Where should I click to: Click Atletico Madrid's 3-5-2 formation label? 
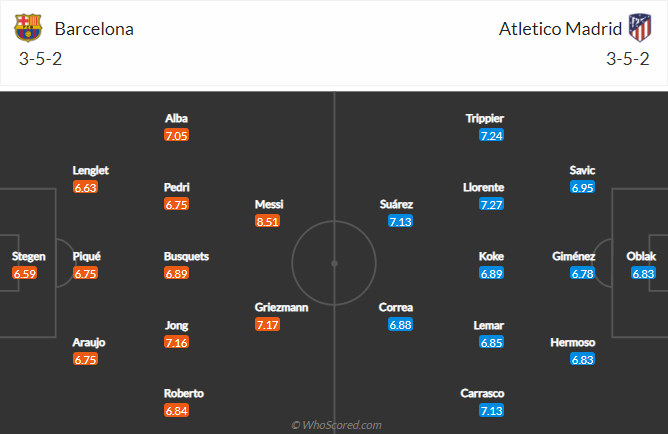click(x=627, y=60)
